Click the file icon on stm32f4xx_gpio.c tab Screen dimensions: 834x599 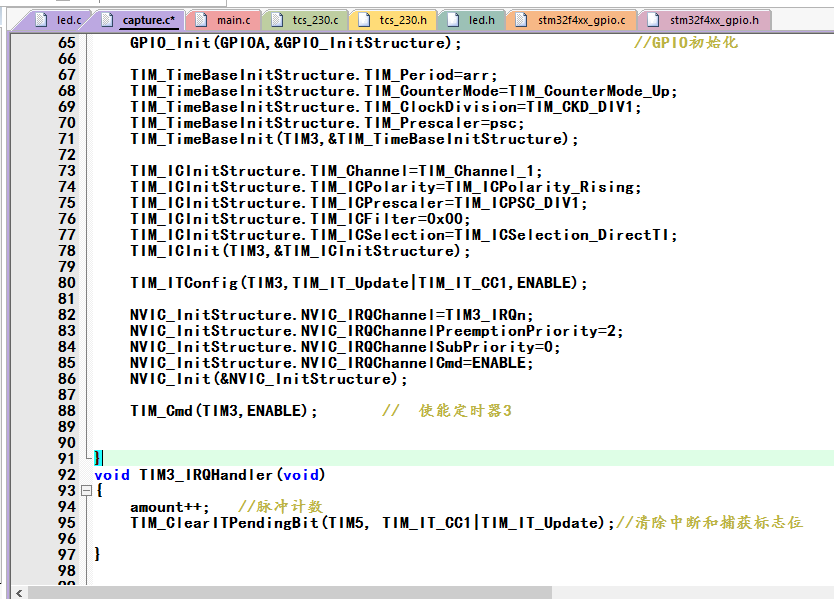(522, 20)
